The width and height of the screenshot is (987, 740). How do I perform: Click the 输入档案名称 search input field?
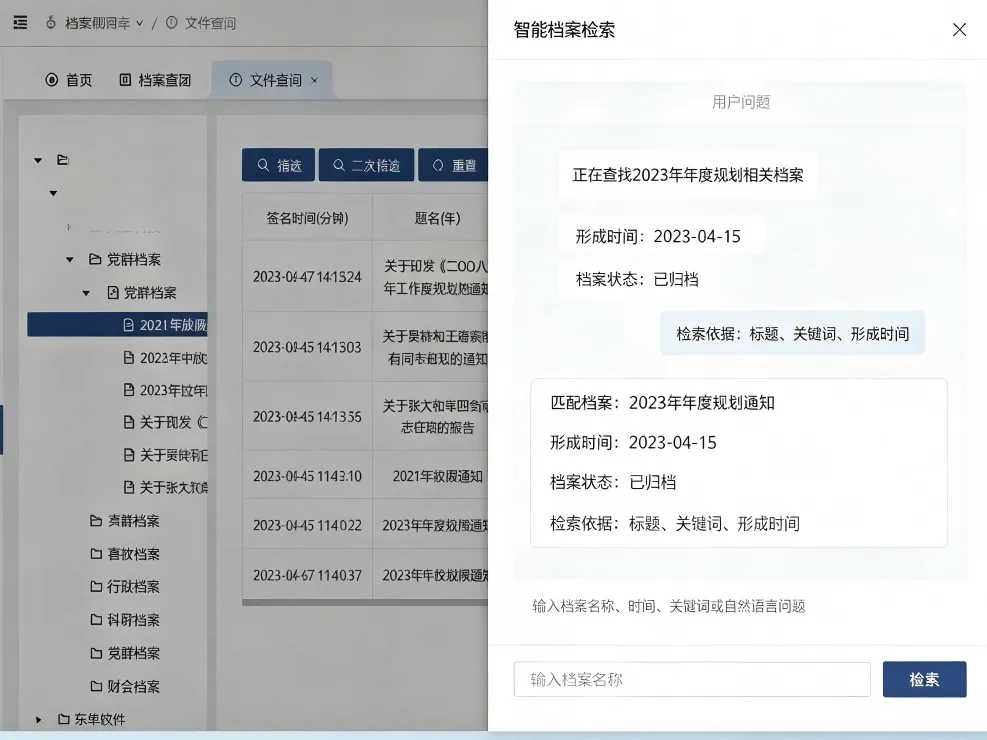pos(692,679)
